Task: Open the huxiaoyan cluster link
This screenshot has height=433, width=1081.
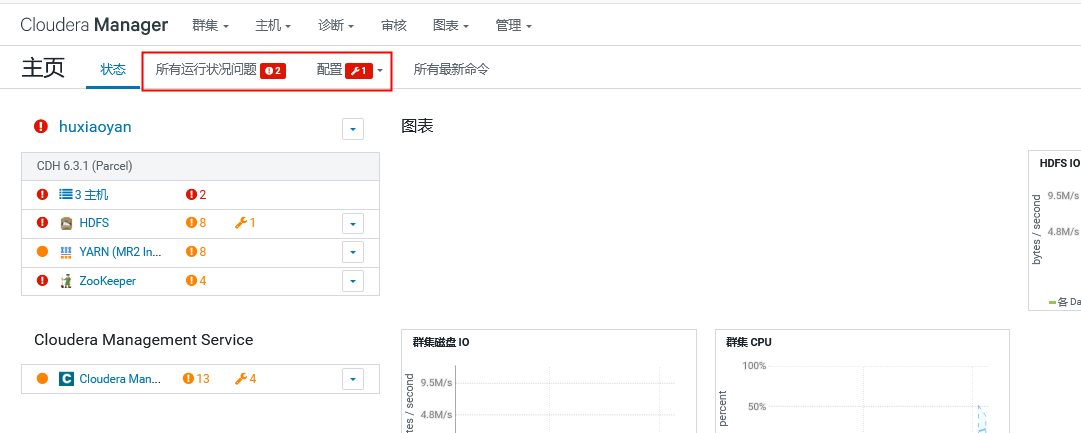Action: (95, 127)
